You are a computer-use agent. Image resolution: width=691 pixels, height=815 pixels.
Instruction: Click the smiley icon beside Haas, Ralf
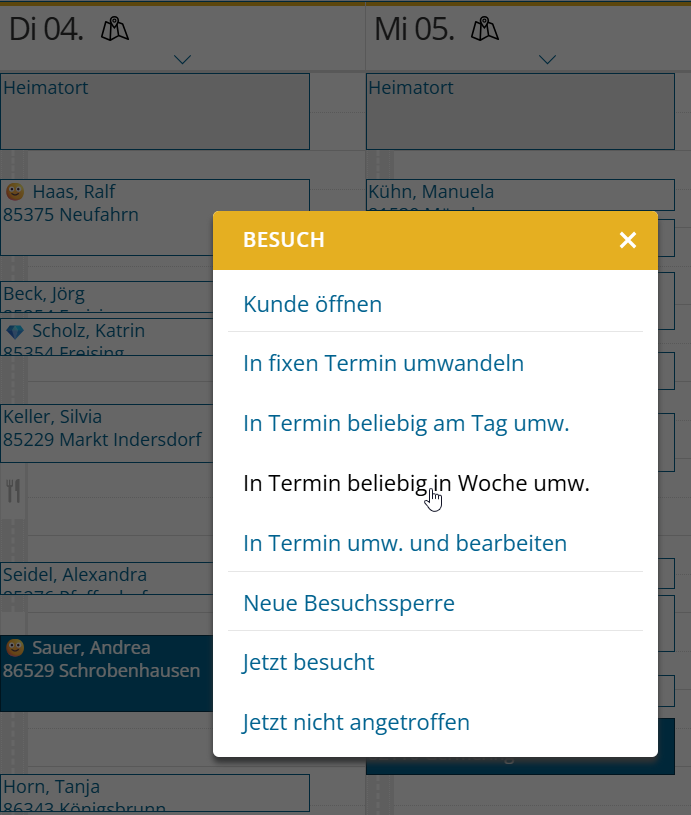15,191
